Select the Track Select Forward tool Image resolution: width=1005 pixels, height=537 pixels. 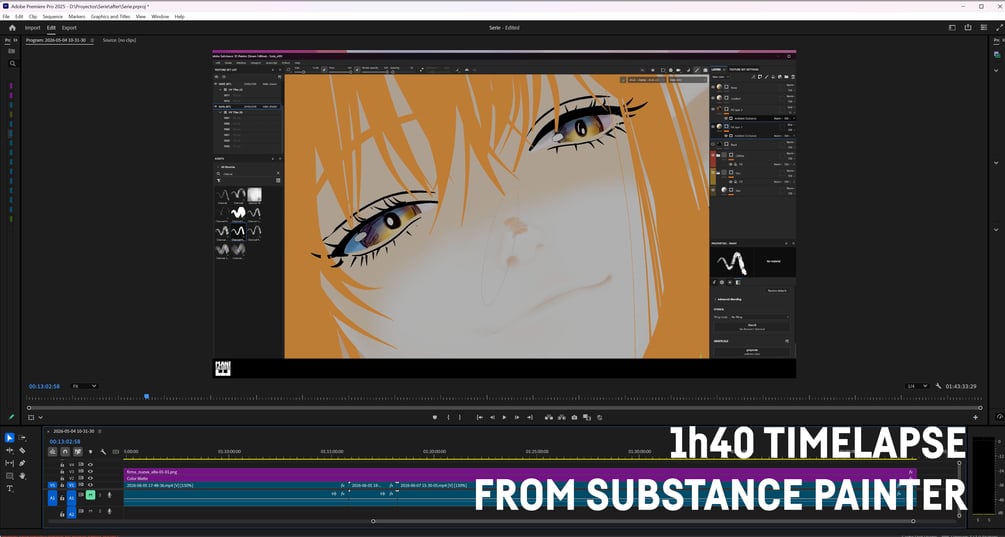click(22, 438)
